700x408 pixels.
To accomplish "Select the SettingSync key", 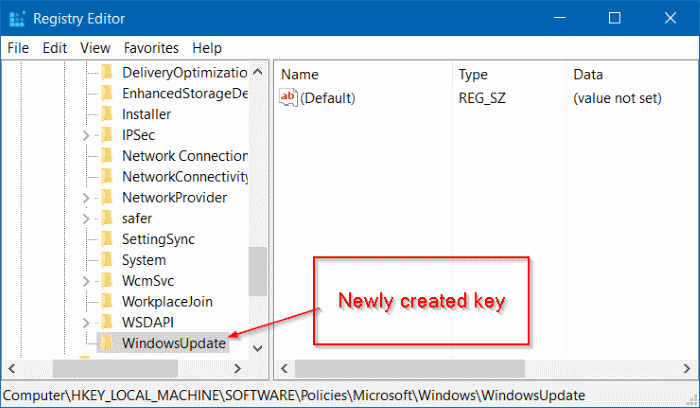I will tap(158, 239).
